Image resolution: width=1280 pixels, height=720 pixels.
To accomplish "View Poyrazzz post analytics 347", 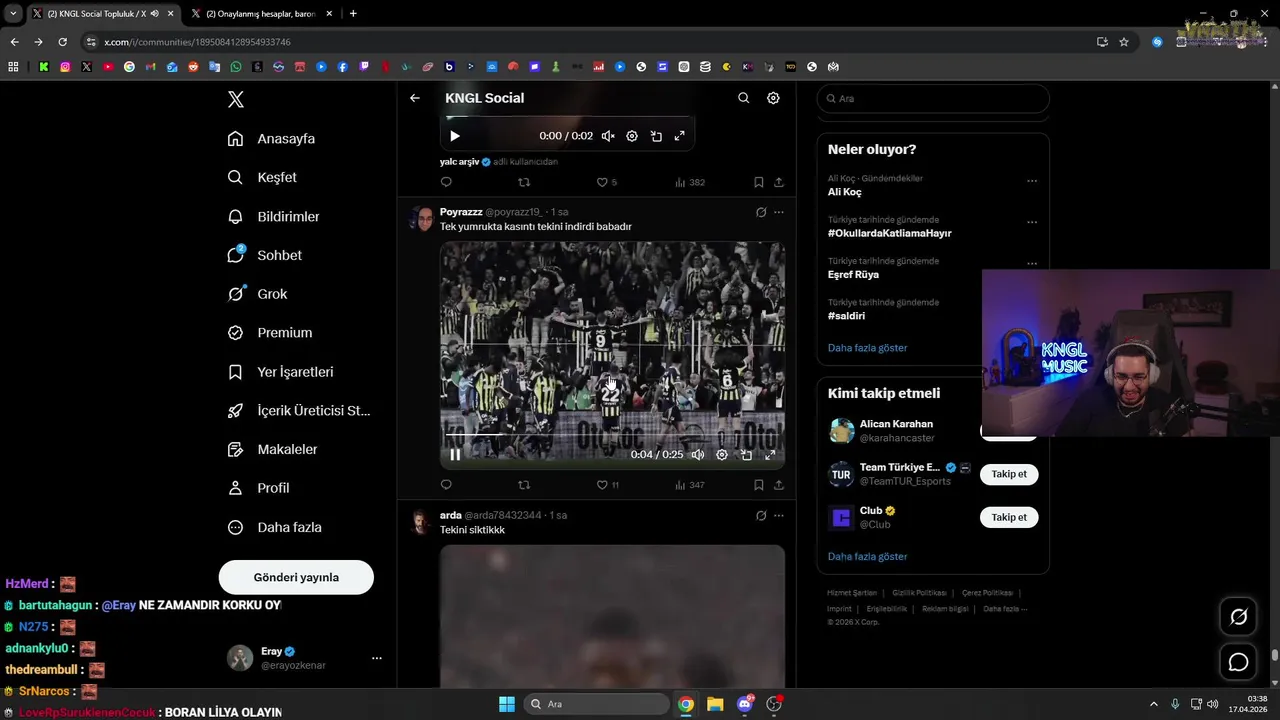I will coord(690,485).
